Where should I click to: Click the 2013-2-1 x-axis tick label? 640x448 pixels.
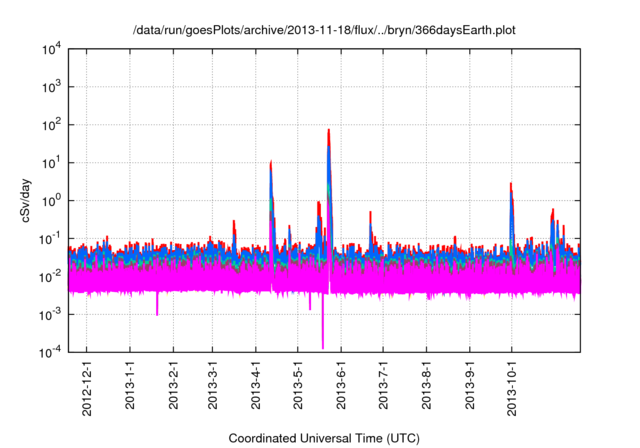point(173,386)
